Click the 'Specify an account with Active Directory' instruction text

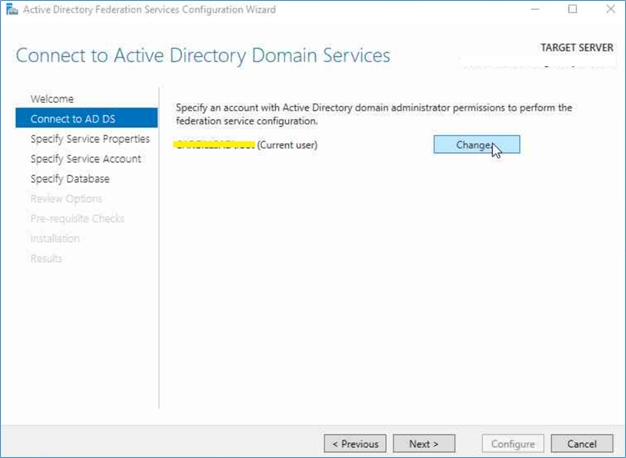coord(374,114)
